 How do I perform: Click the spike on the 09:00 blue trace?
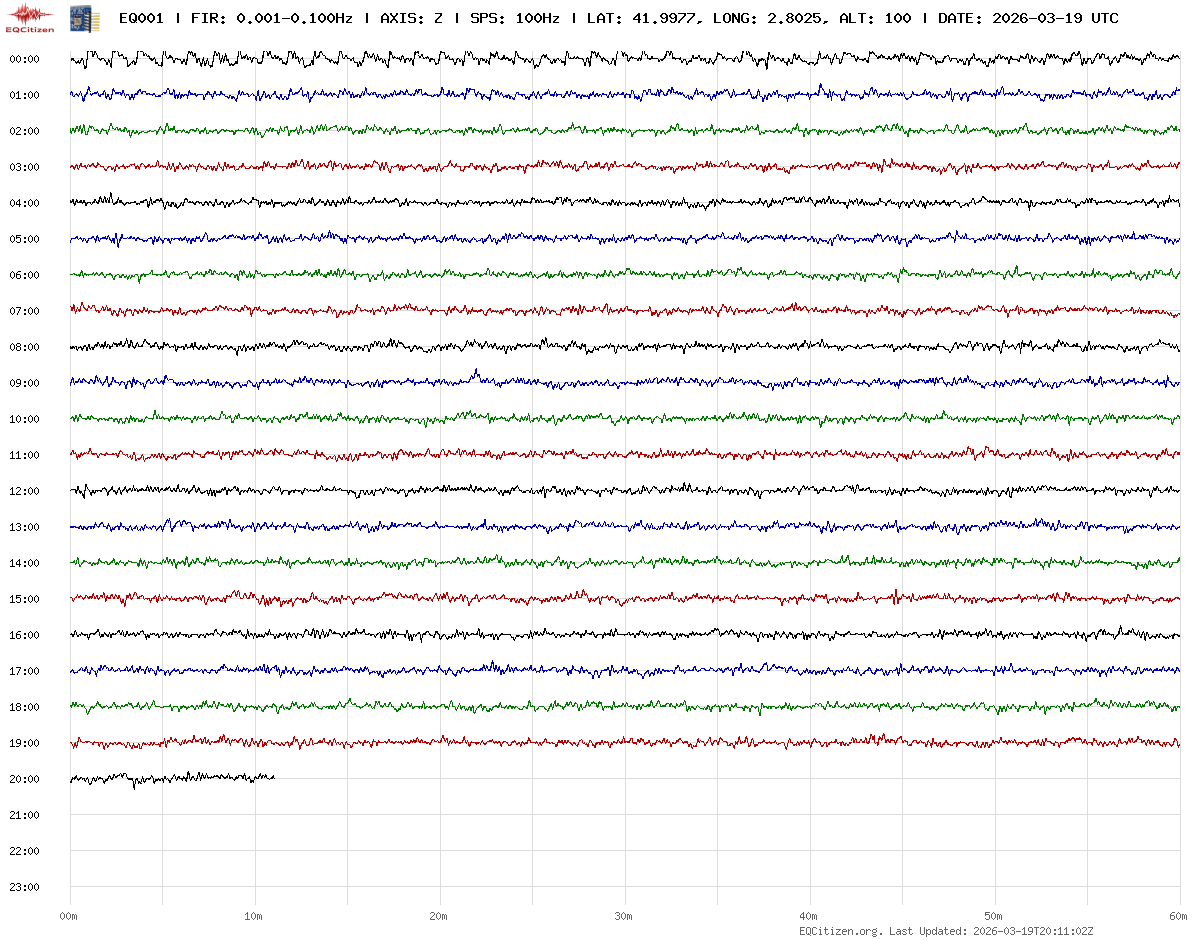[x=476, y=374]
